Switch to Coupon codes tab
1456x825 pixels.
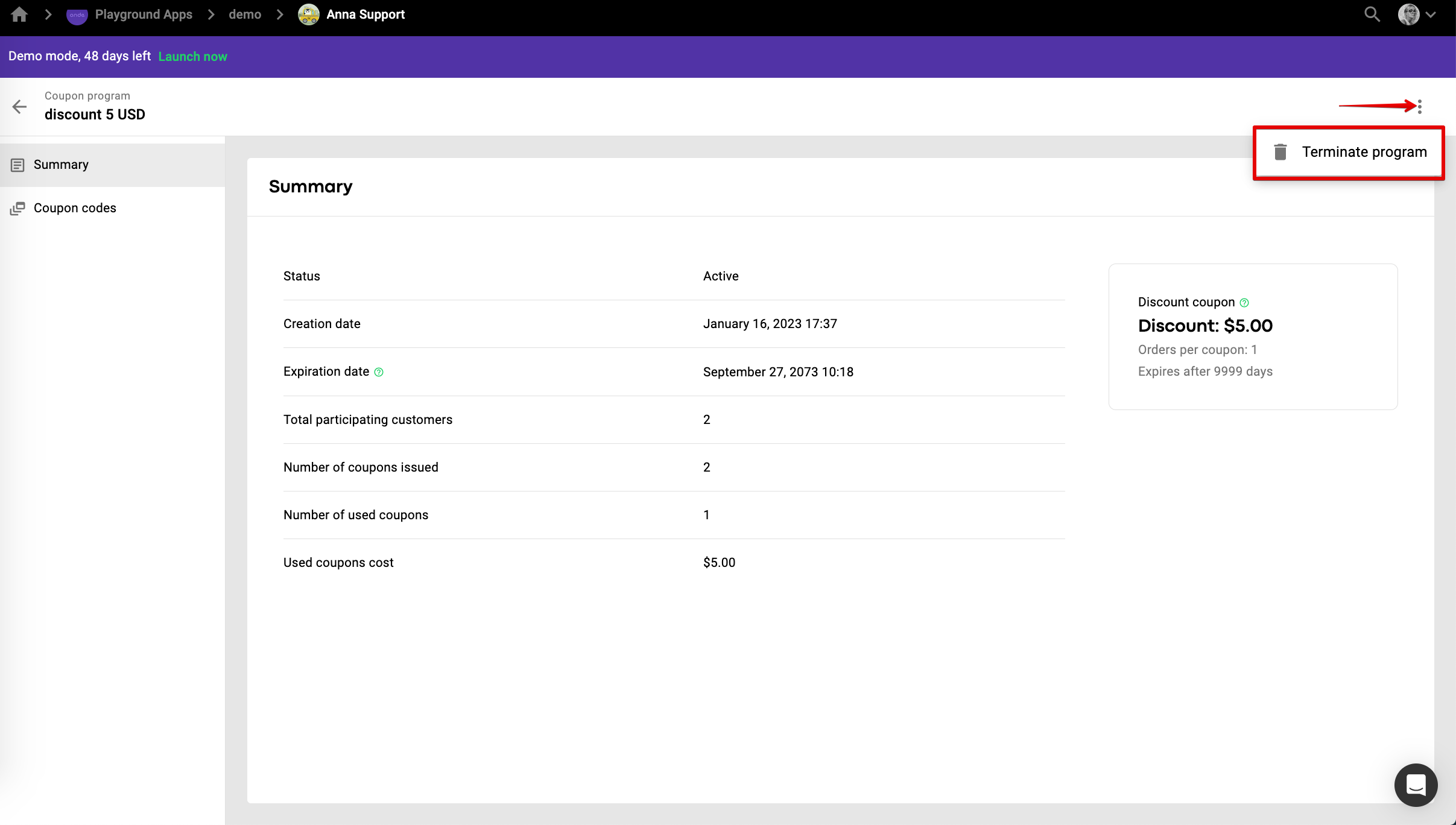pos(75,208)
